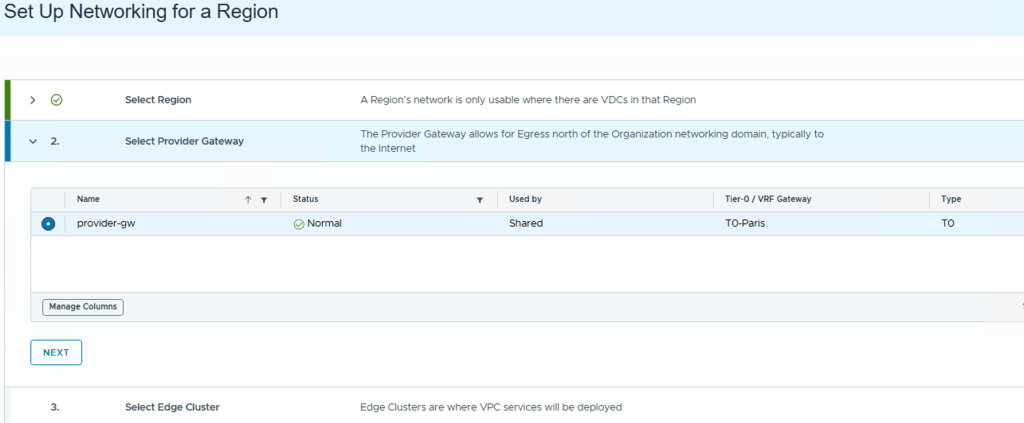Select the provider-gw radio button
Viewport: 1024px width, 423px height.
48,224
